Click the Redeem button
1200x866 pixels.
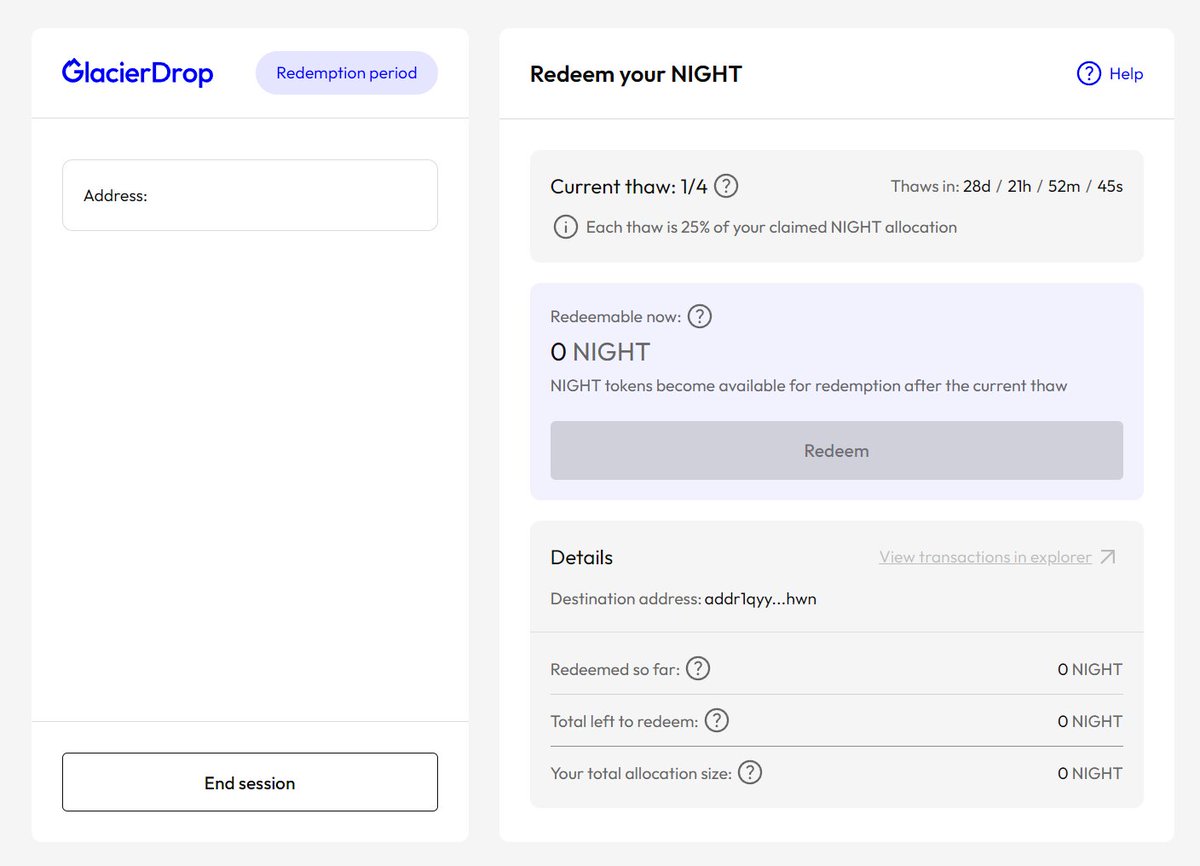coord(836,450)
